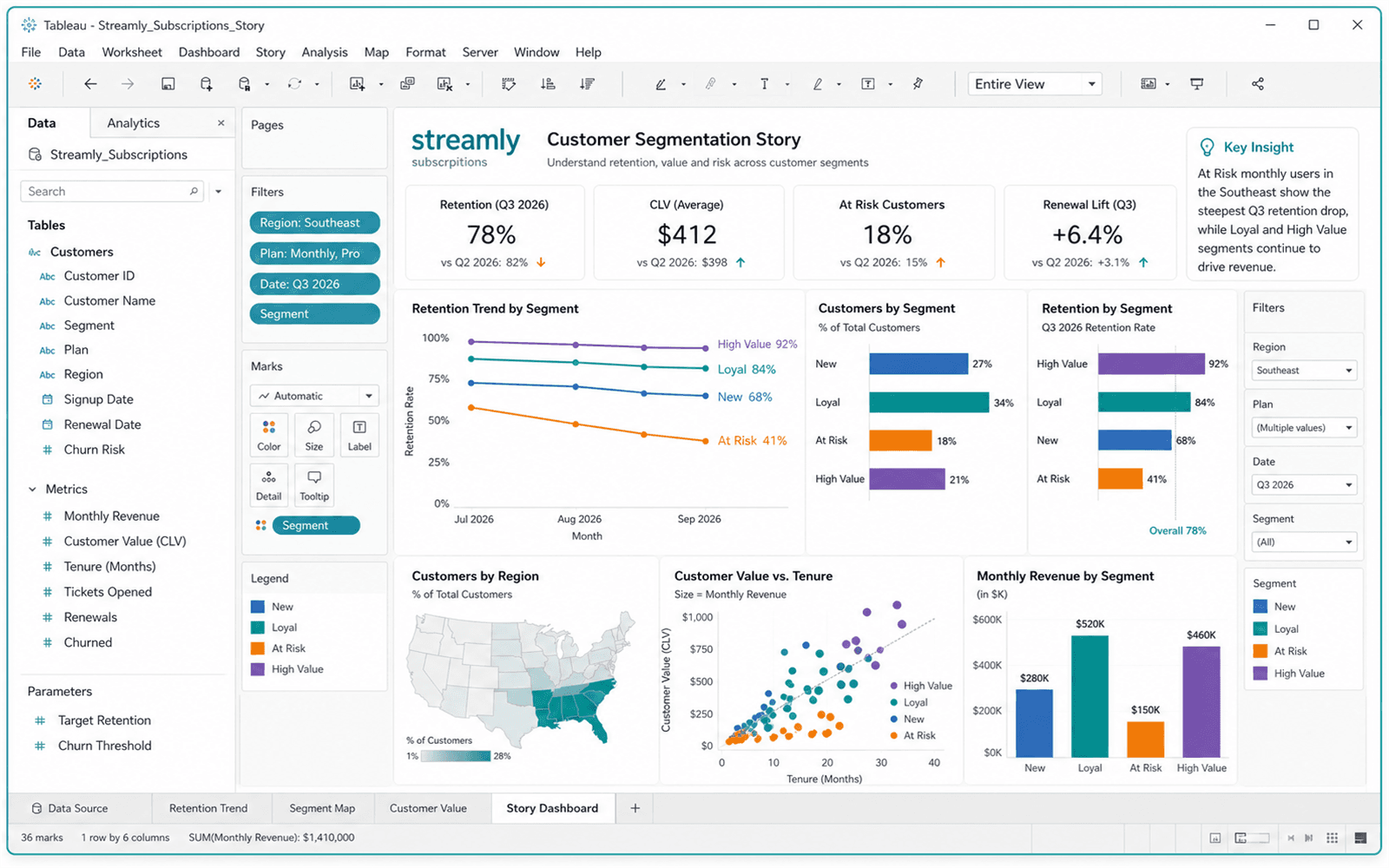This screenshot has width=1389, height=868.
Task: Click the Plan: Monthly, Pro filter pill
Action: pos(314,253)
